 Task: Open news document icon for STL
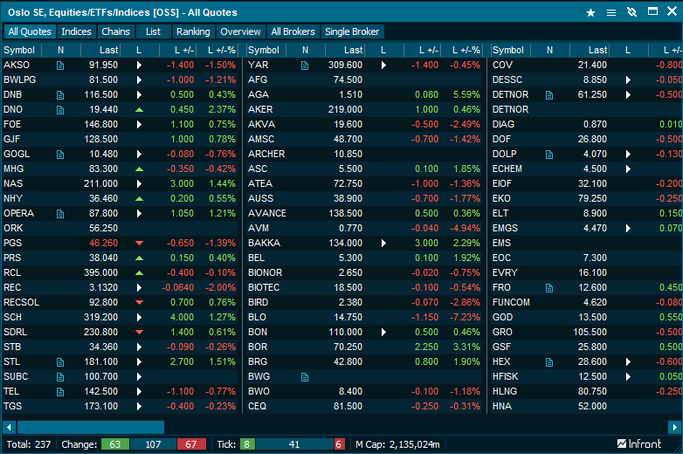click(x=60, y=362)
